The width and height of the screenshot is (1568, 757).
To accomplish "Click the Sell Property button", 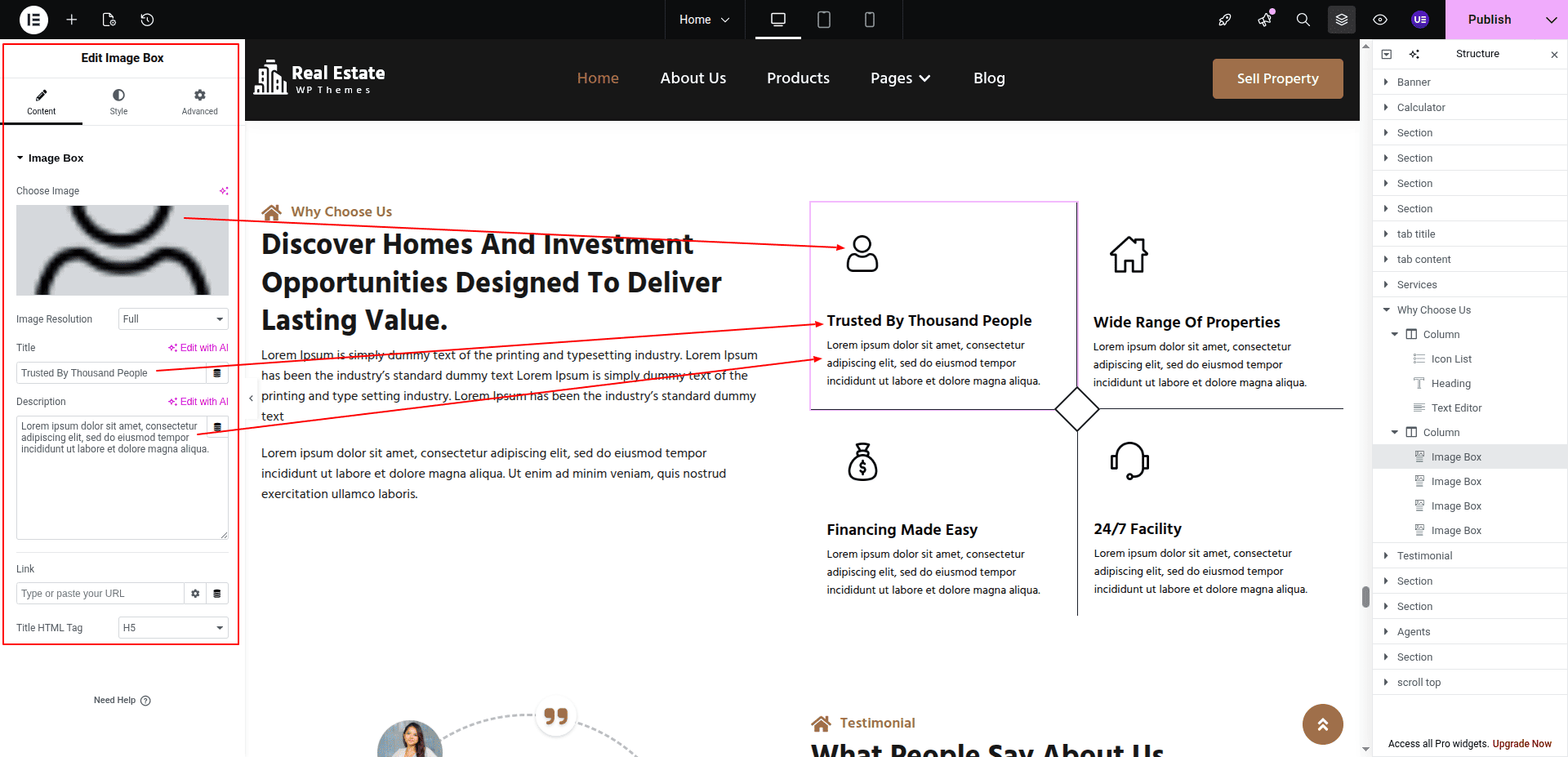I will (x=1277, y=78).
